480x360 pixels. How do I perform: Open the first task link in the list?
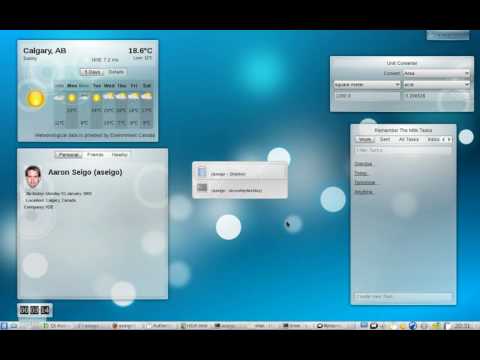pos(363,164)
